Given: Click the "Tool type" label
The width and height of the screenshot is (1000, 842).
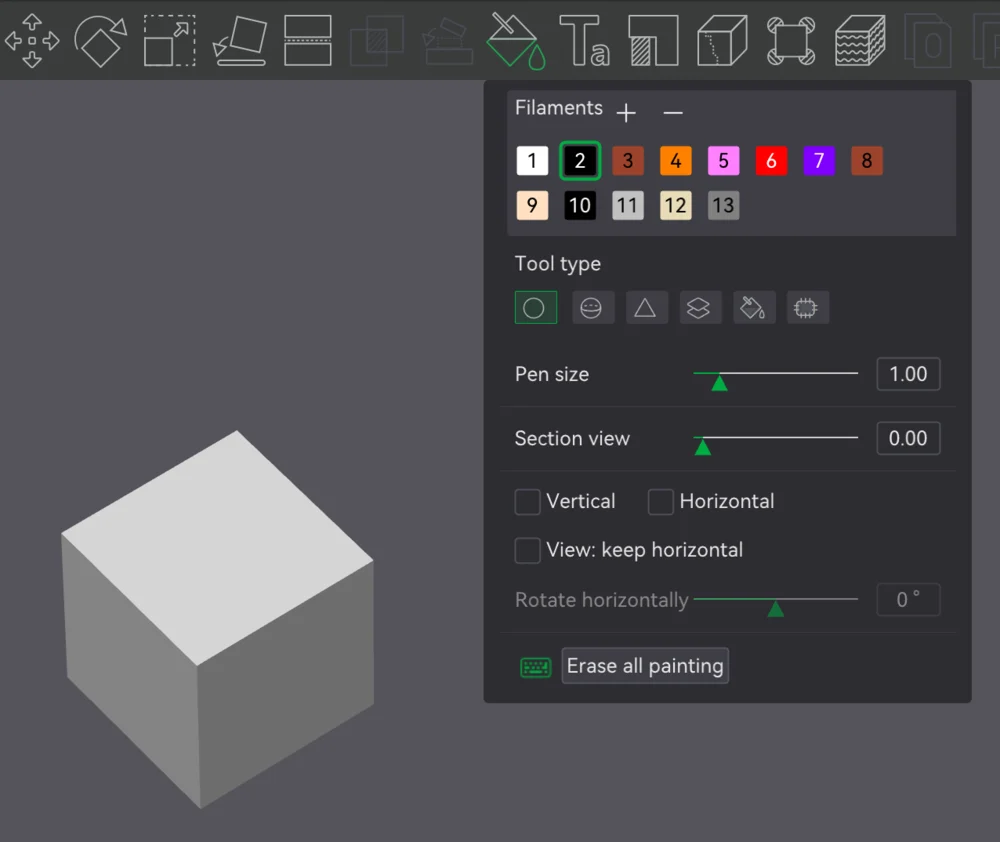Looking at the screenshot, I should point(557,264).
